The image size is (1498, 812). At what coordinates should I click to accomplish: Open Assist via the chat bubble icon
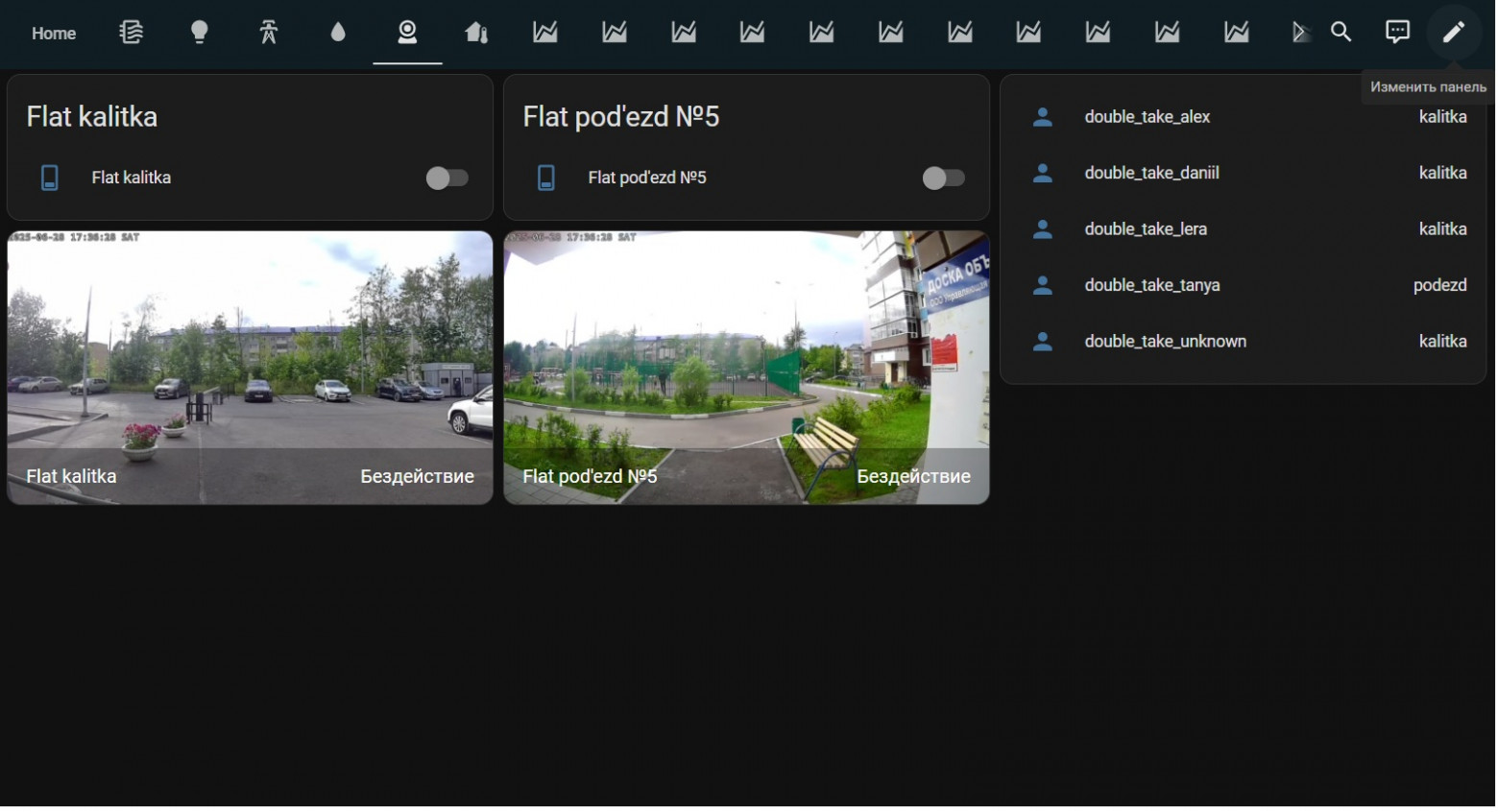pos(1396,33)
